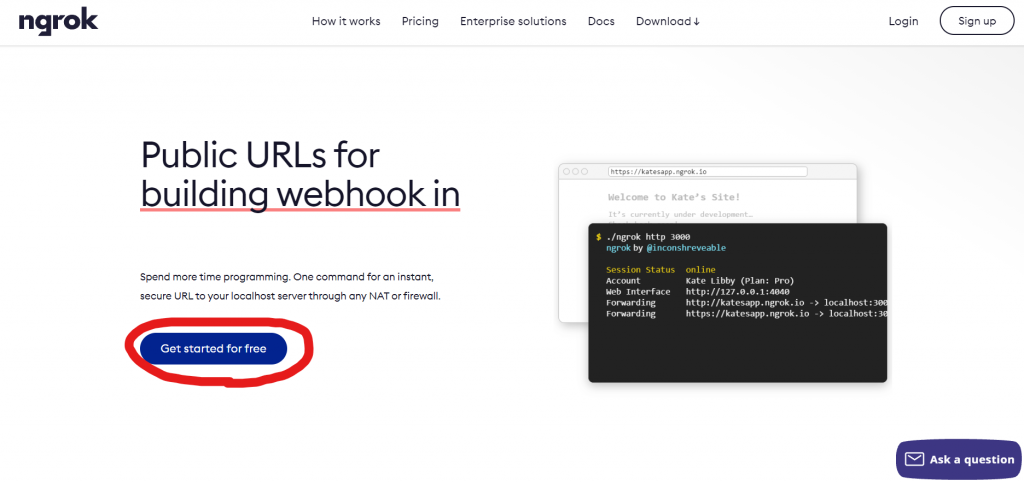The height and width of the screenshot is (482, 1024).
Task: Click the envelope icon in Ask a question
Action: [916, 459]
